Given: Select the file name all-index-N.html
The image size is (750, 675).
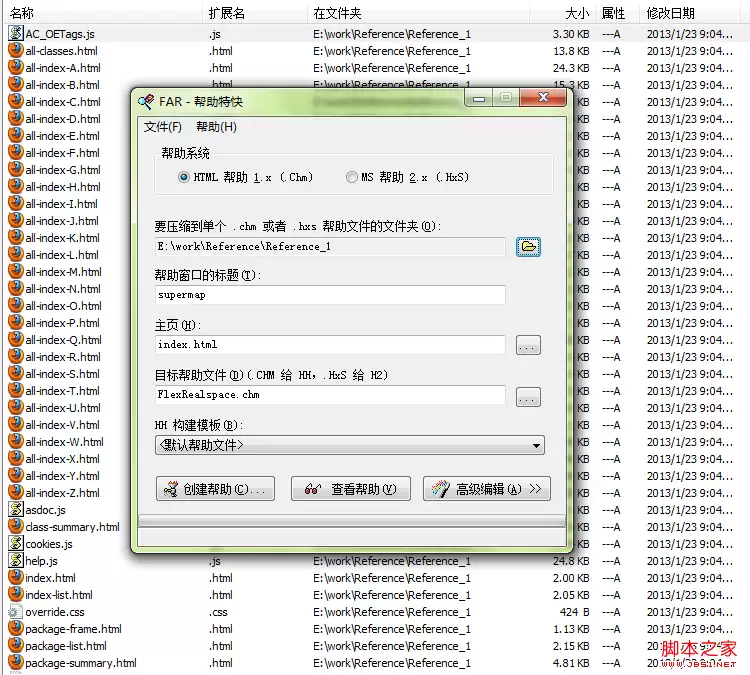Looking at the screenshot, I should click(x=63, y=289).
